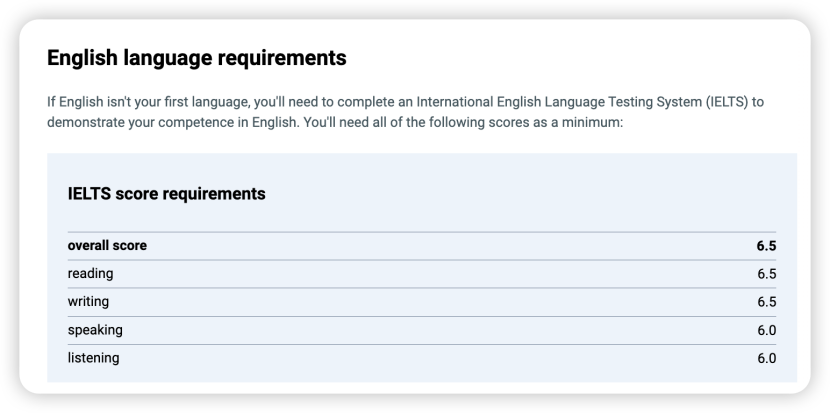Click the IELTS score requirements heading
Screen dimensions: 831x413
click(166, 194)
